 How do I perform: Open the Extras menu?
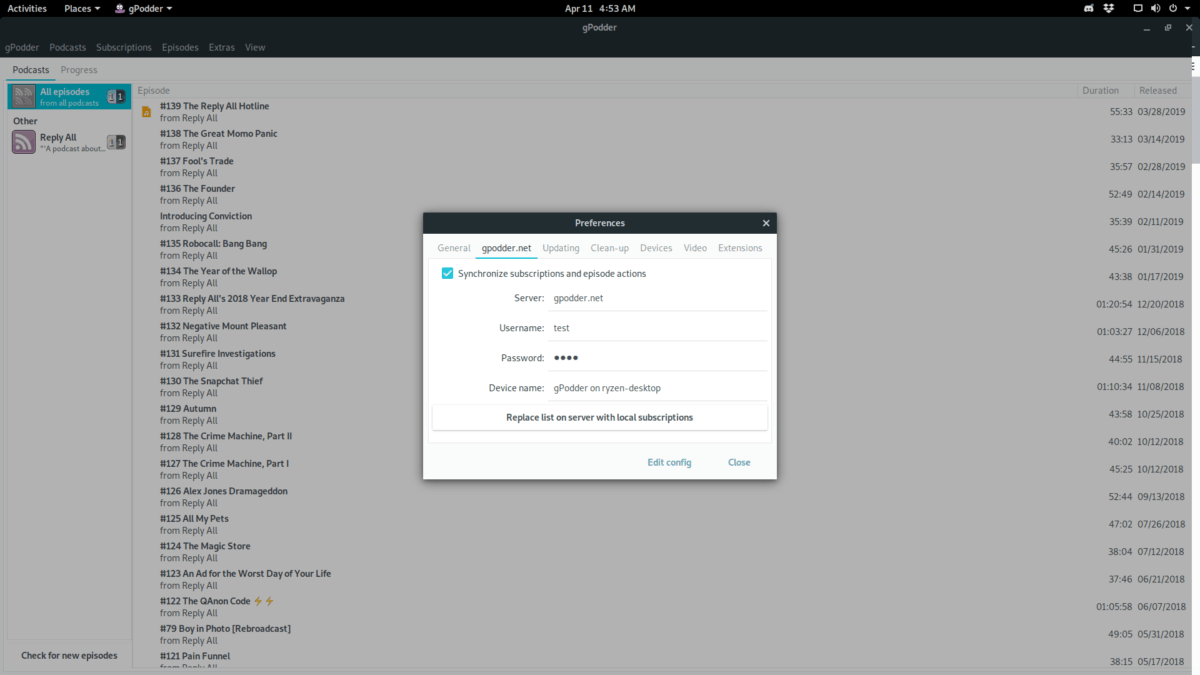(222, 47)
